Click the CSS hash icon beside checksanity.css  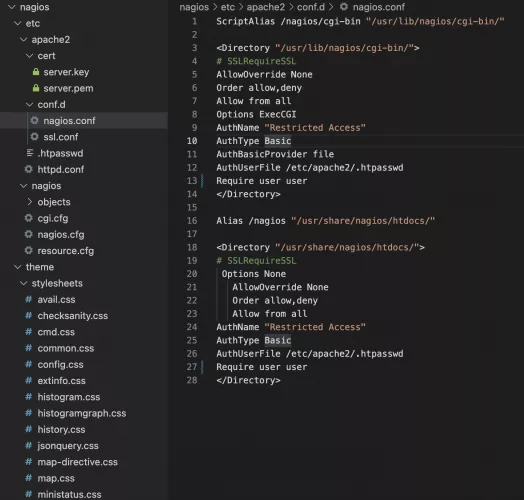tap(29, 316)
